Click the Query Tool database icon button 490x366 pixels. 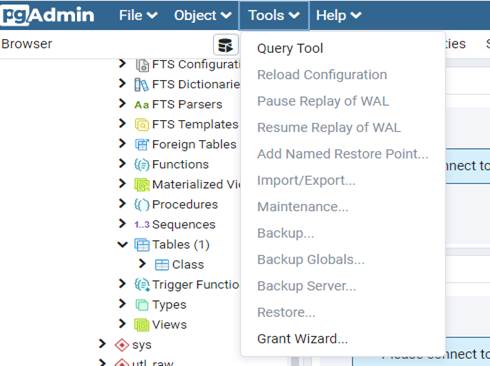point(226,45)
